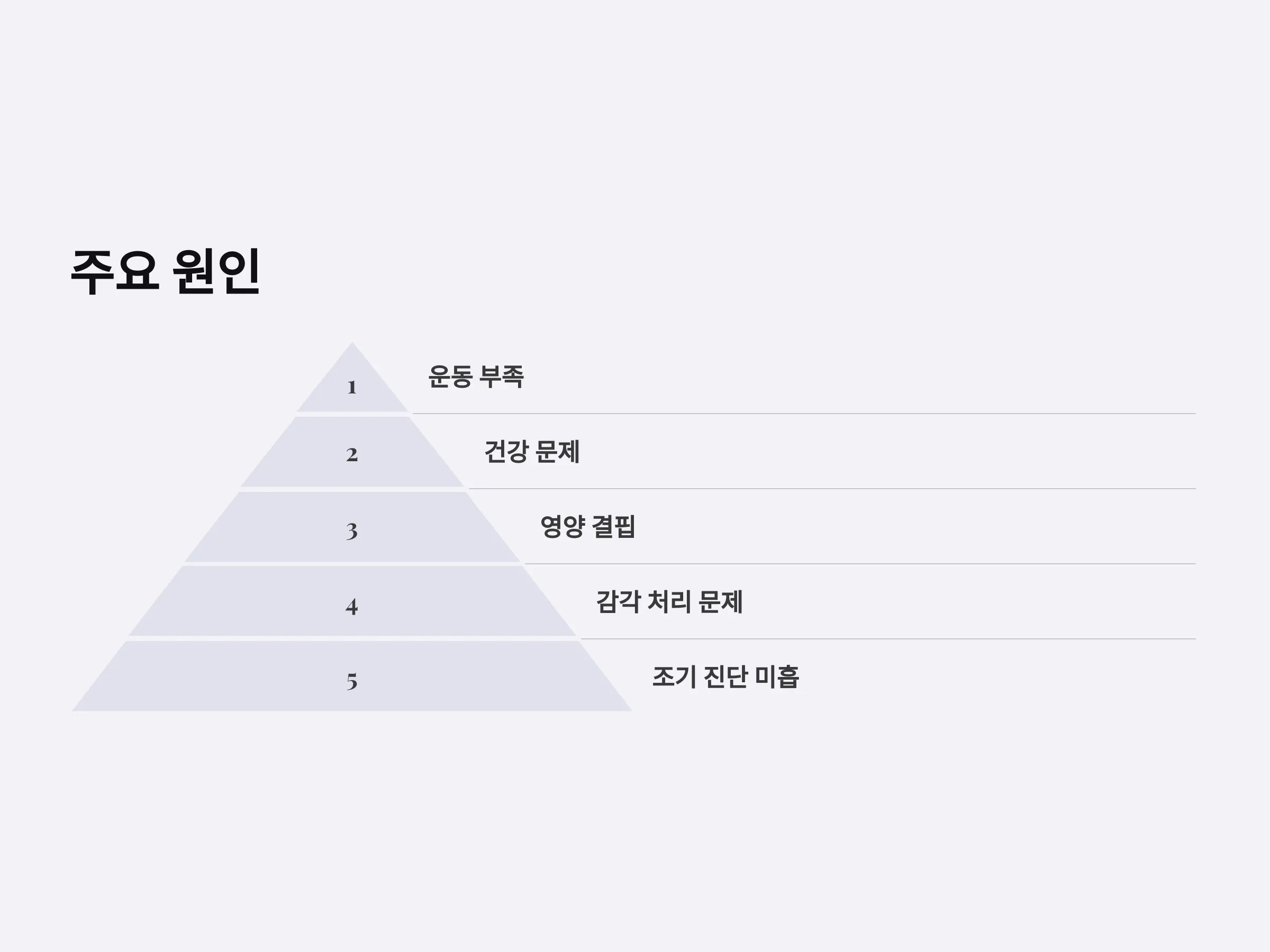Select the 조기 진단 미흡 label

(x=725, y=677)
